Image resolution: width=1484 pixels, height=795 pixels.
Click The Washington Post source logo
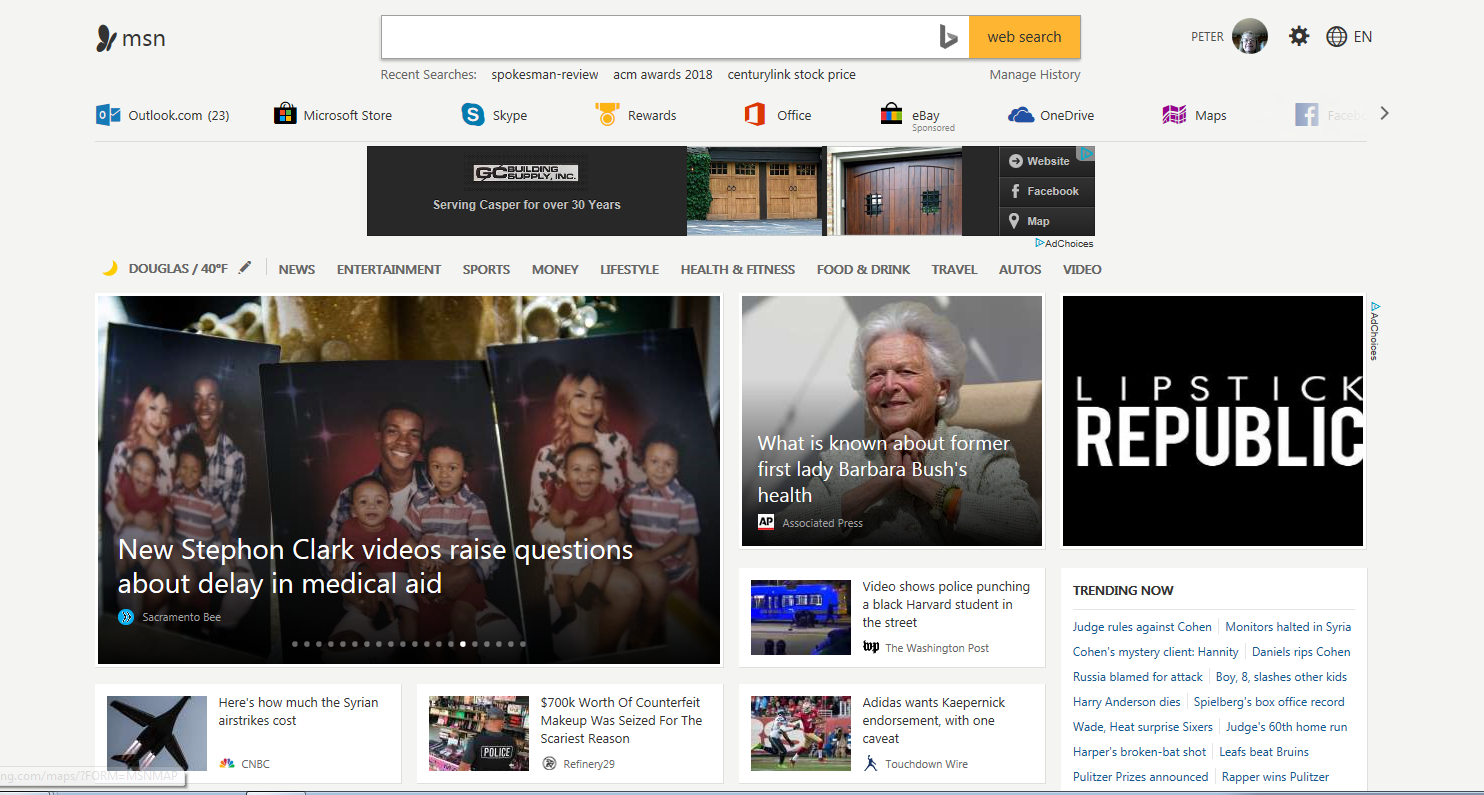[871, 648]
